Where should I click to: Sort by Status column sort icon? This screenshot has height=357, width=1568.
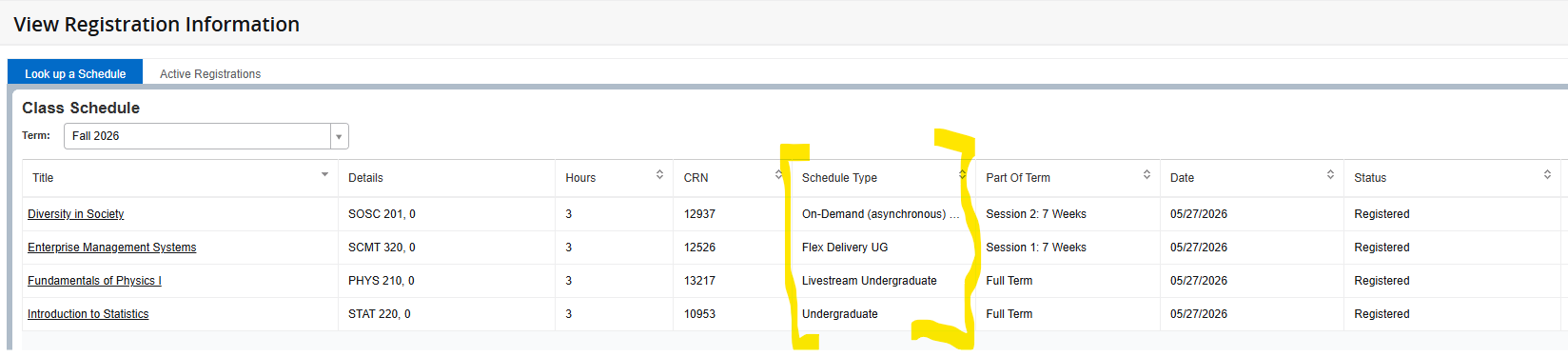(1547, 175)
